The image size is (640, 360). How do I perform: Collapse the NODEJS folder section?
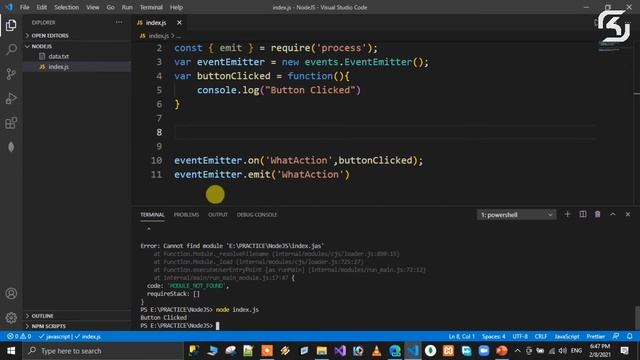pos(77,46)
